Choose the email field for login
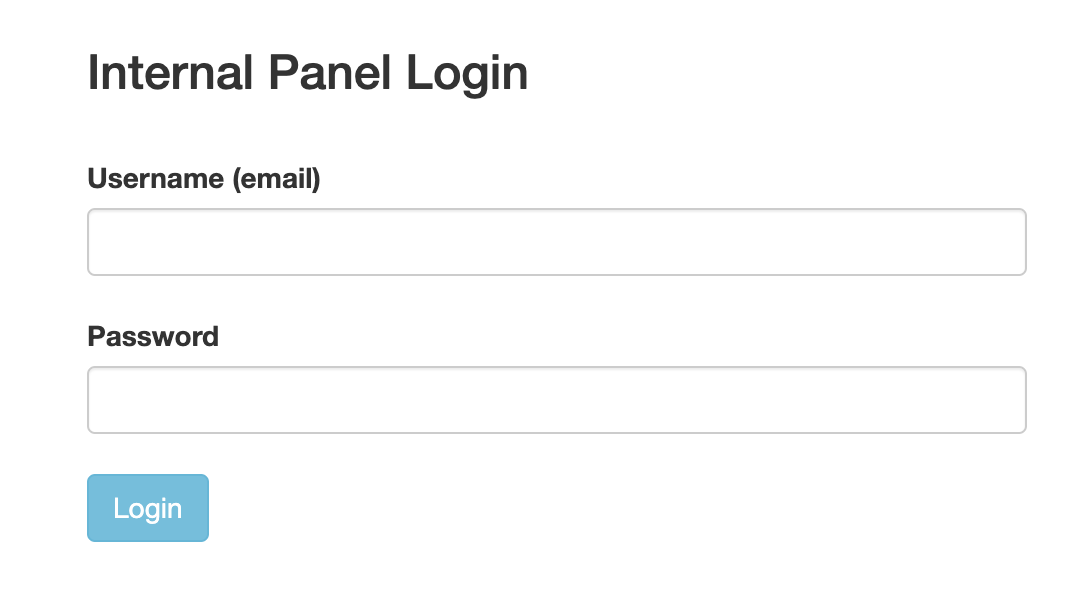The width and height of the screenshot is (1076, 604). coord(557,242)
